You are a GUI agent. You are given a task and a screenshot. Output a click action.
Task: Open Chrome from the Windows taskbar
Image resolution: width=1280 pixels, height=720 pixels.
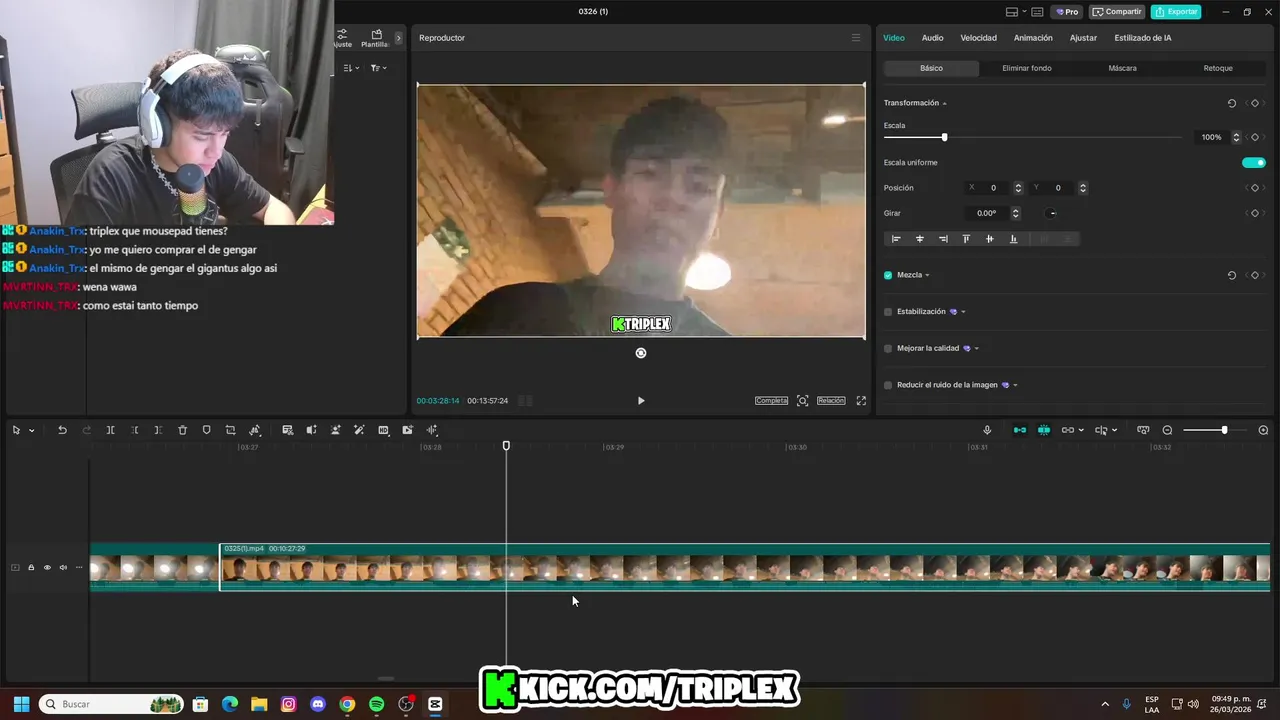click(x=347, y=704)
